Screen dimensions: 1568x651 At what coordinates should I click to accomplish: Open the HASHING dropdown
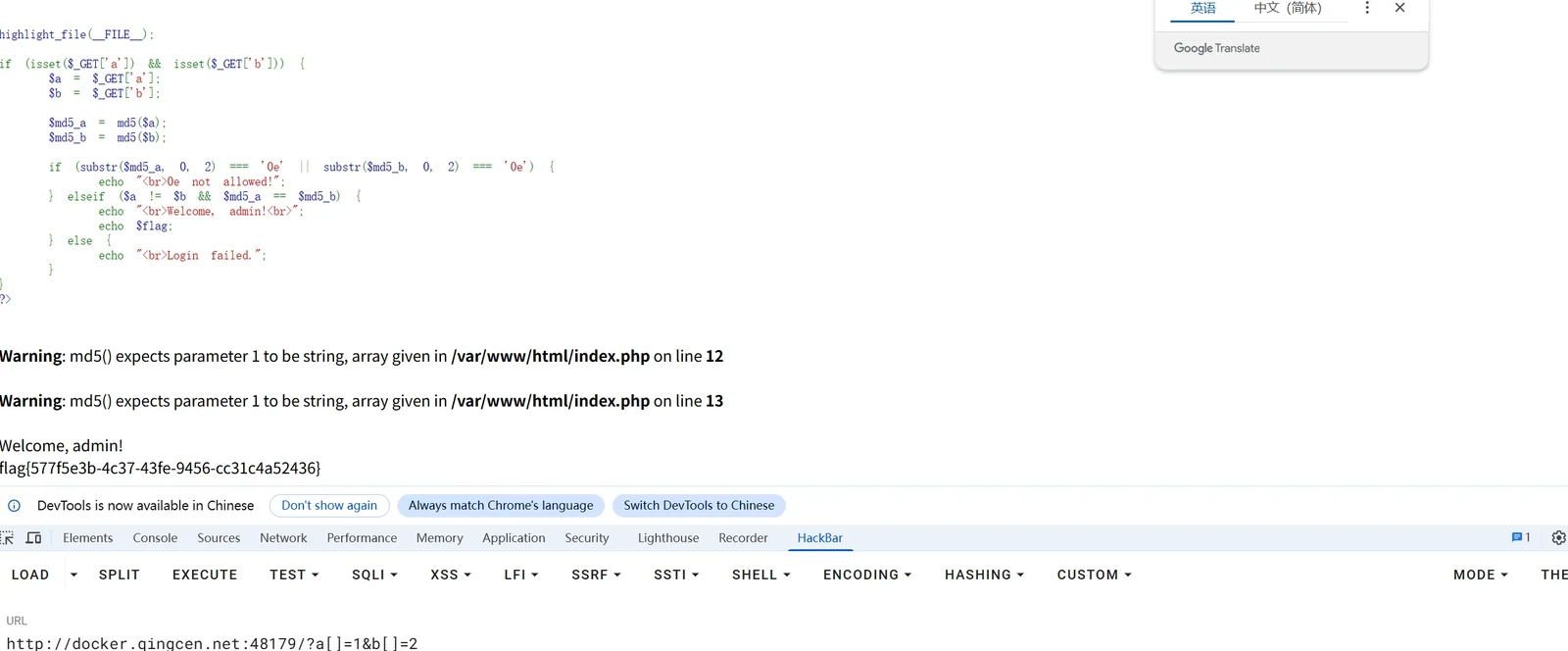click(984, 575)
